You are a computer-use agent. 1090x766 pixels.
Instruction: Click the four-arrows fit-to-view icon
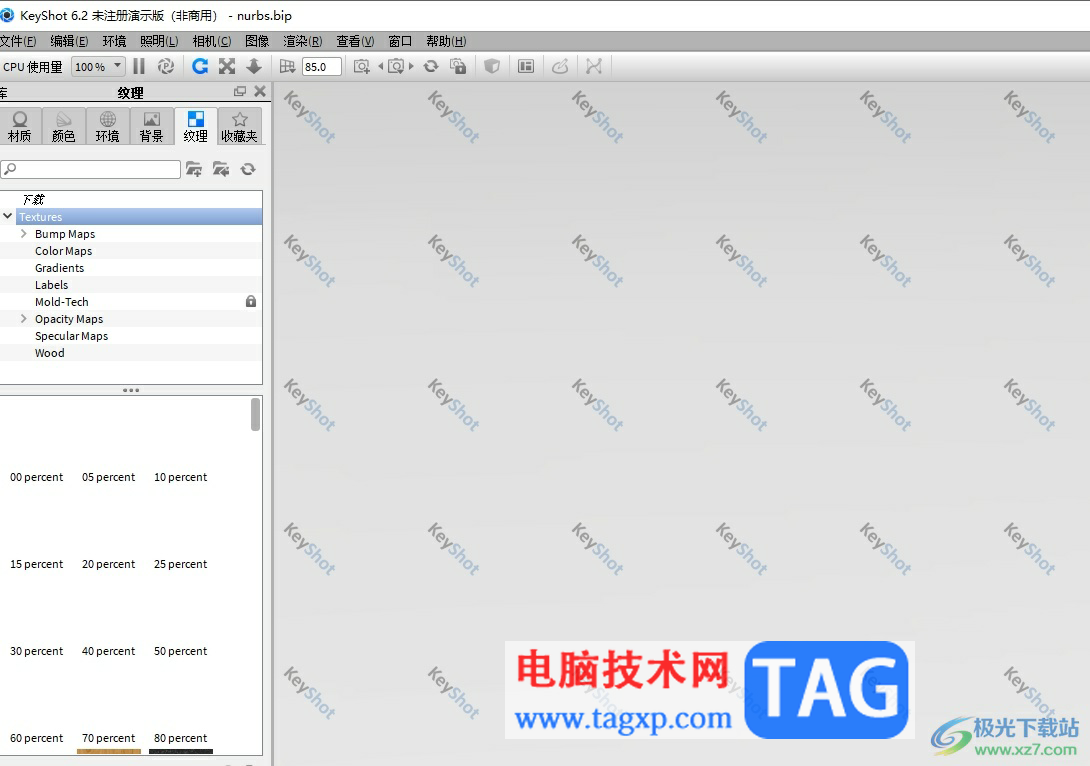pyautogui.click(x=227, y=66)
